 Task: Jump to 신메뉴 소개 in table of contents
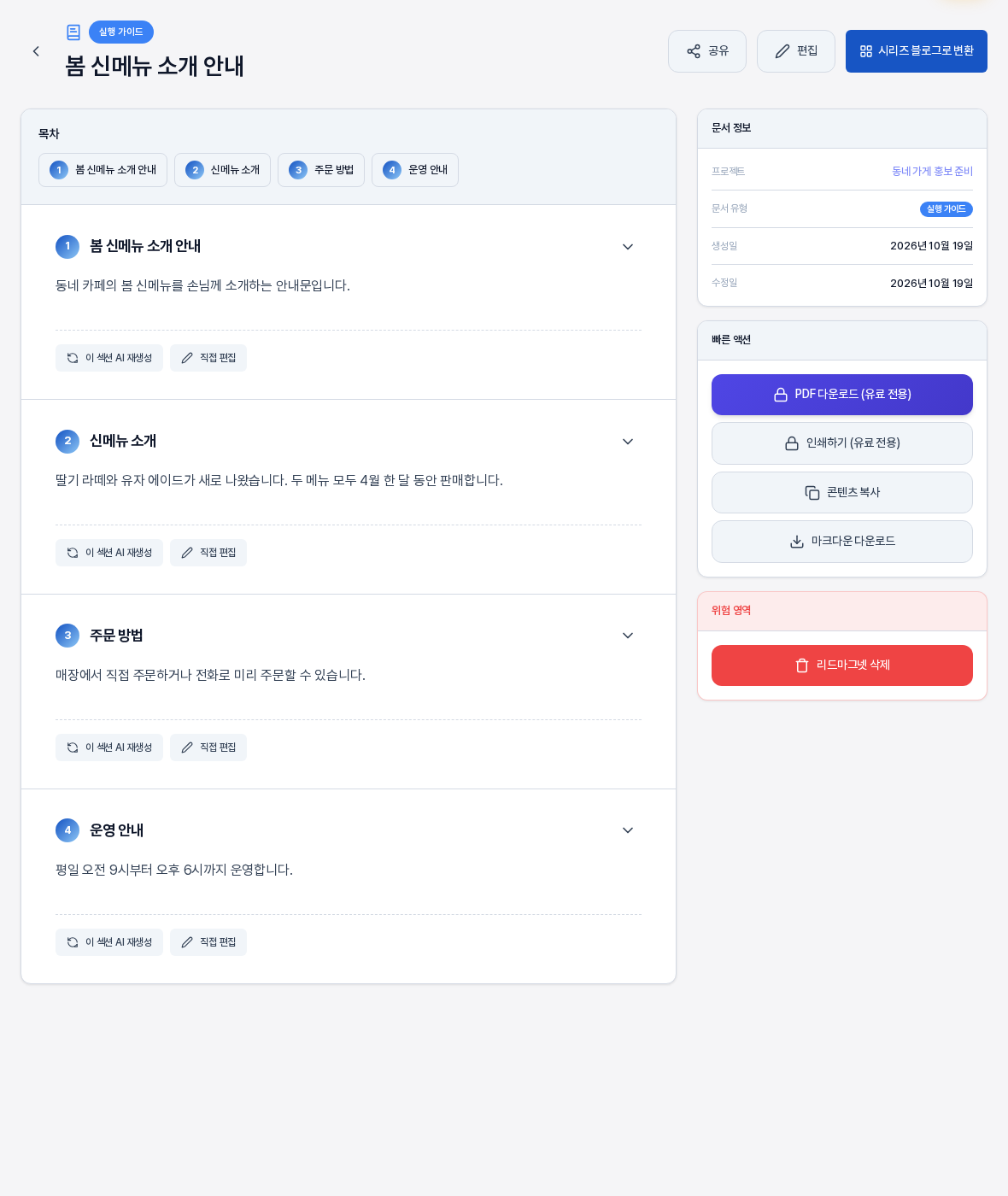[222, 170]
